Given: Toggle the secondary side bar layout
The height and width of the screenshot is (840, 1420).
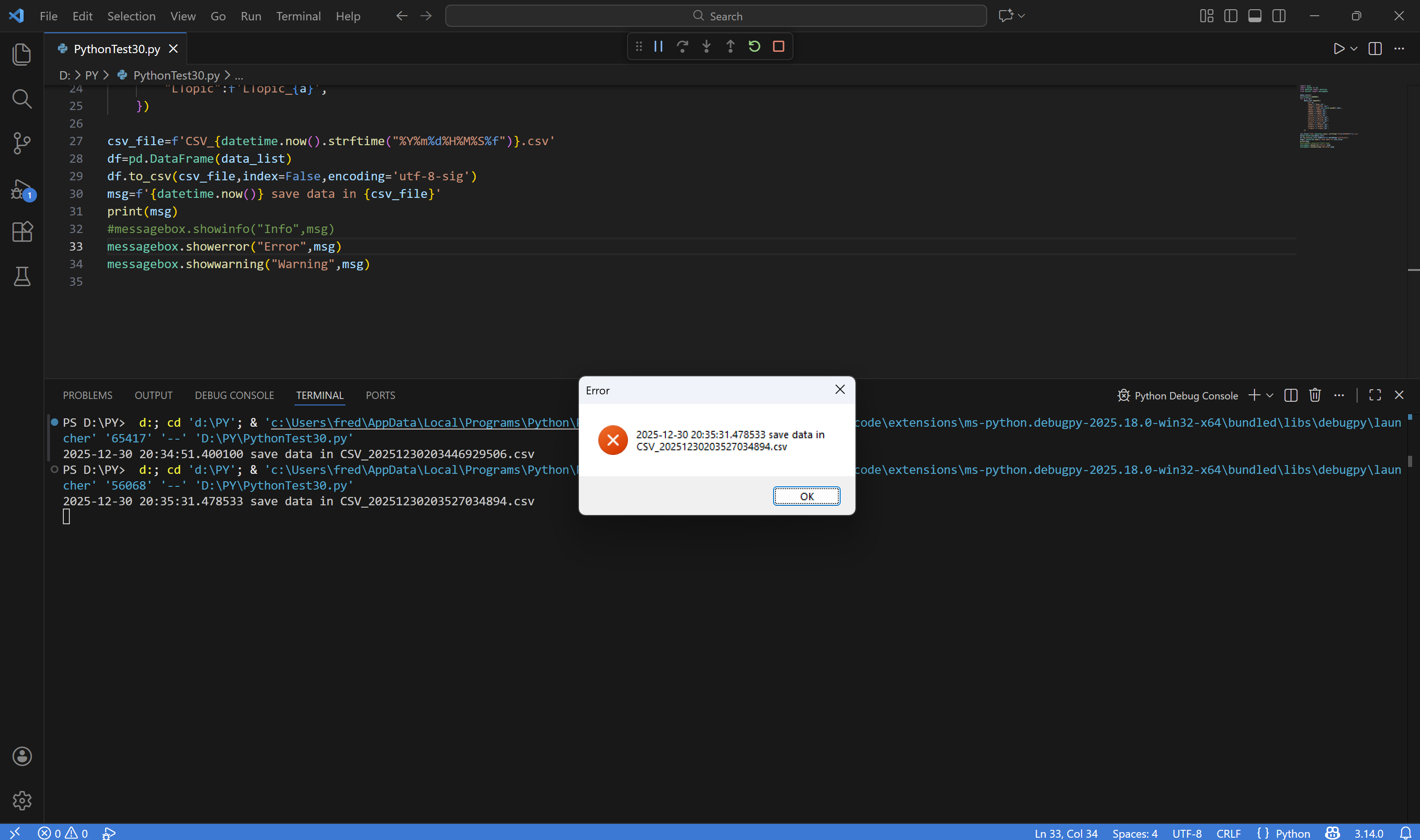Looking at the screenshot, I should (1279, 16).
